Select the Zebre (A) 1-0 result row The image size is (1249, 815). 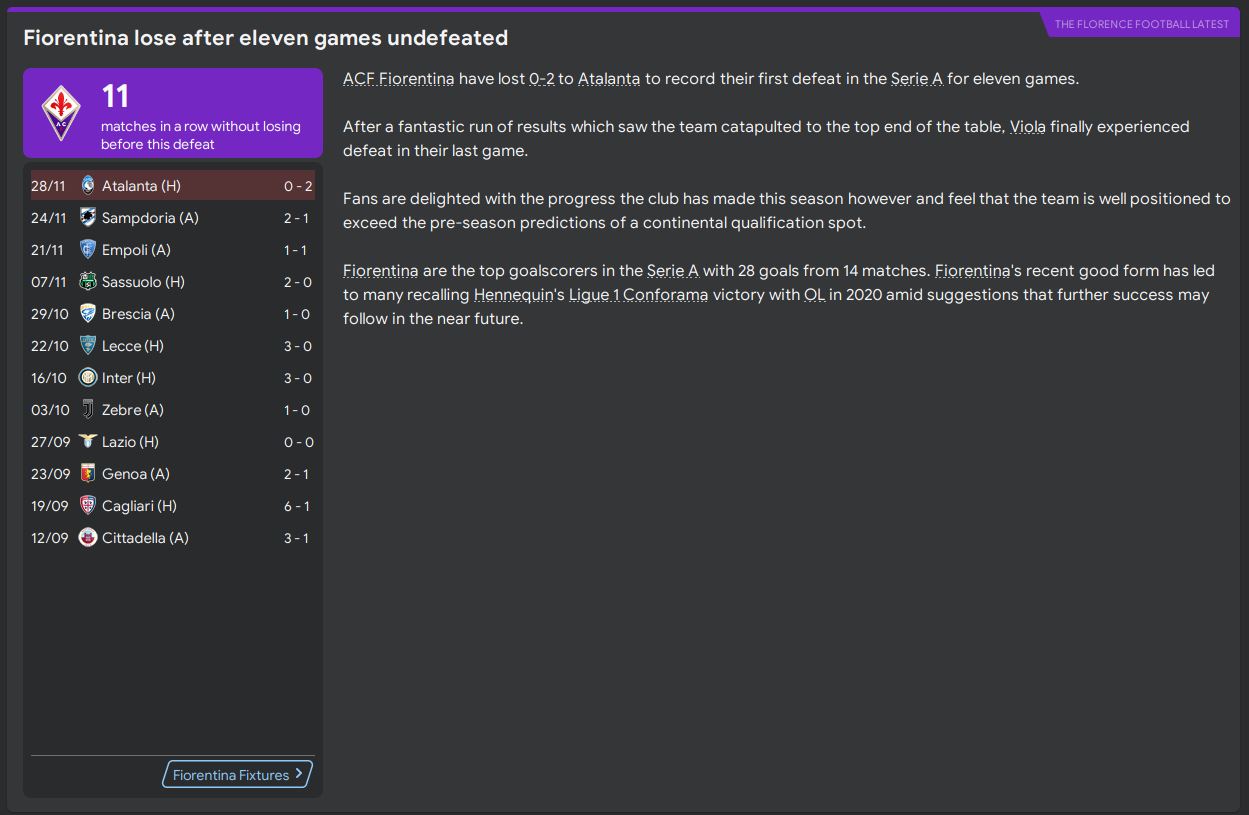(x=172, y=410)
